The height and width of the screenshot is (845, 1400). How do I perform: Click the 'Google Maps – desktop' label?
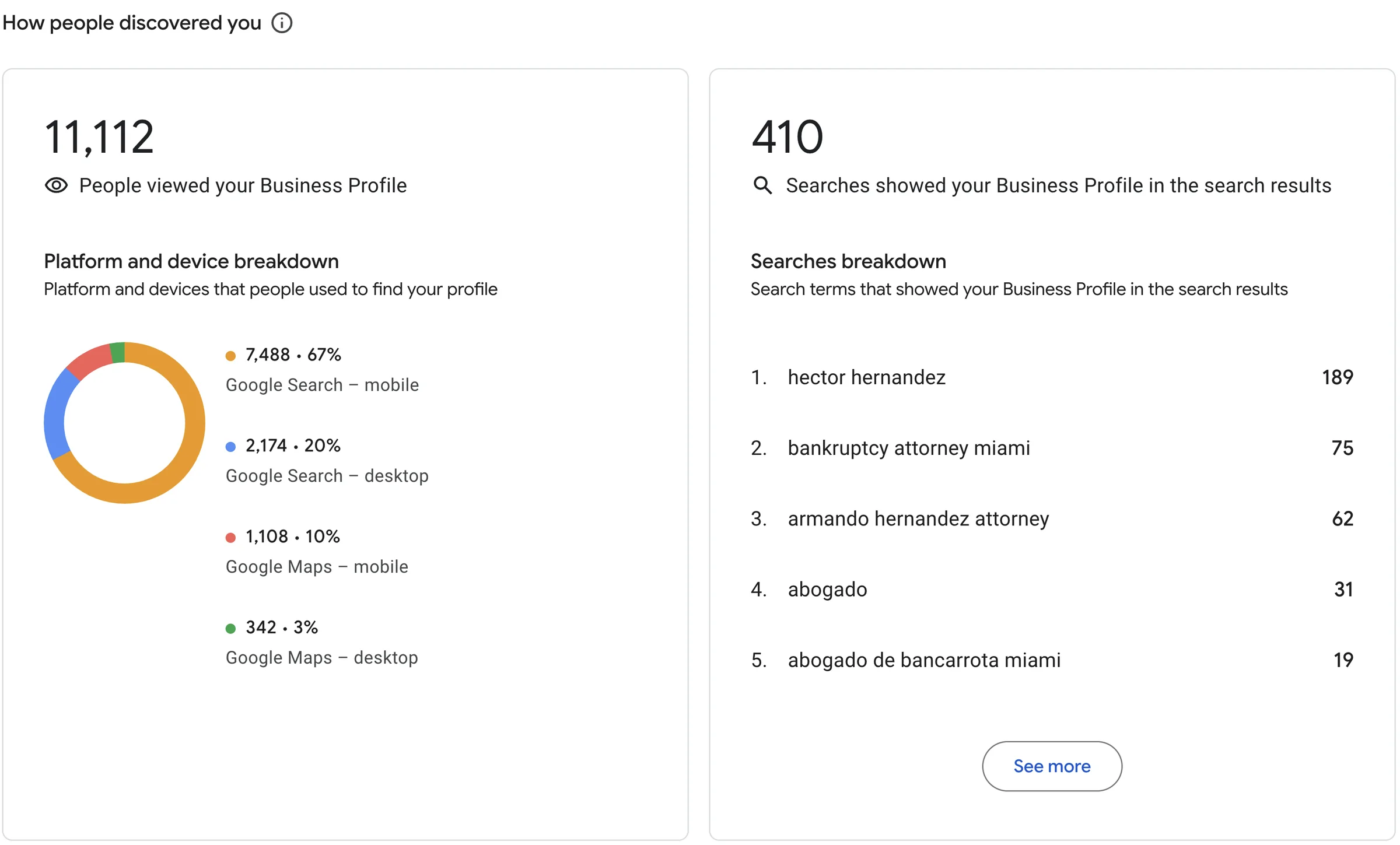[x=321, y=658]
